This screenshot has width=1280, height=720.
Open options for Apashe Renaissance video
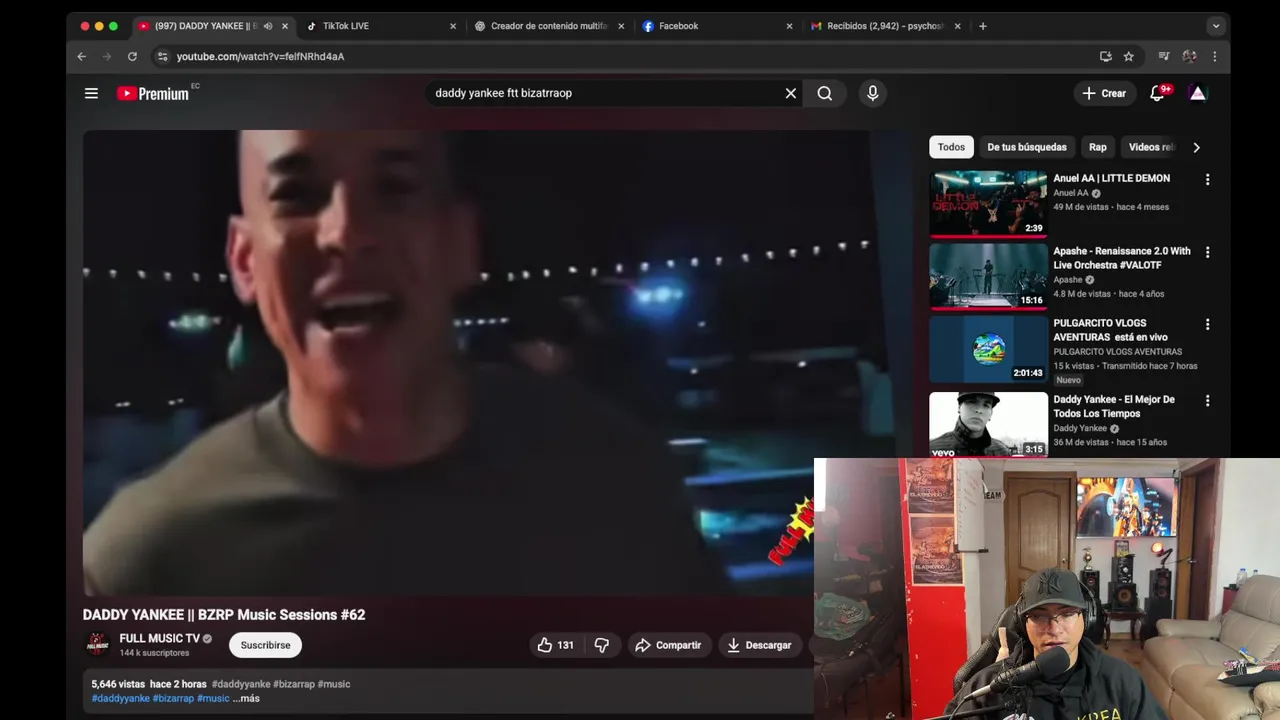click(x=1207, y=253)
